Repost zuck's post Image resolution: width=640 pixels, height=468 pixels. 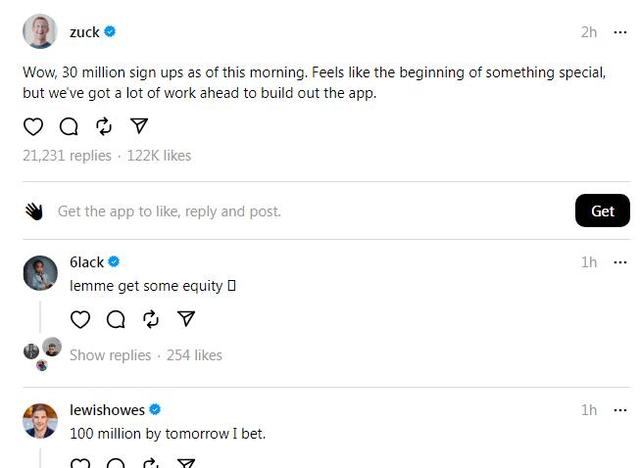pos(104,126)
